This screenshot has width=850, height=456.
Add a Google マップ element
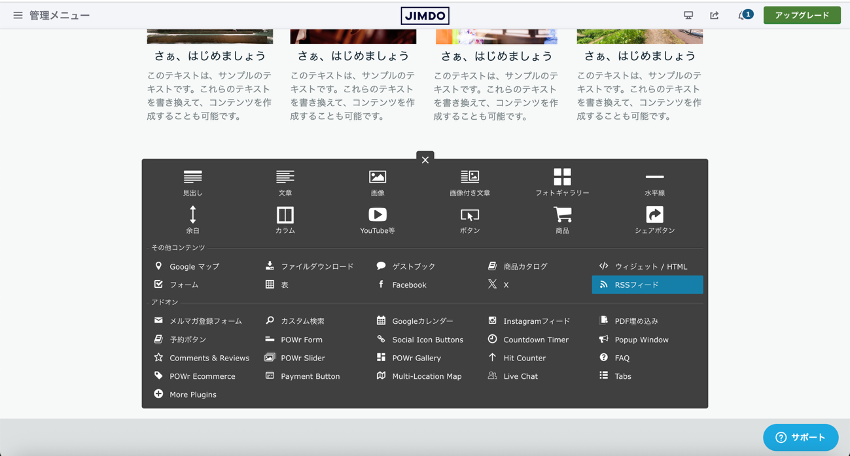(x=187, y=266)
